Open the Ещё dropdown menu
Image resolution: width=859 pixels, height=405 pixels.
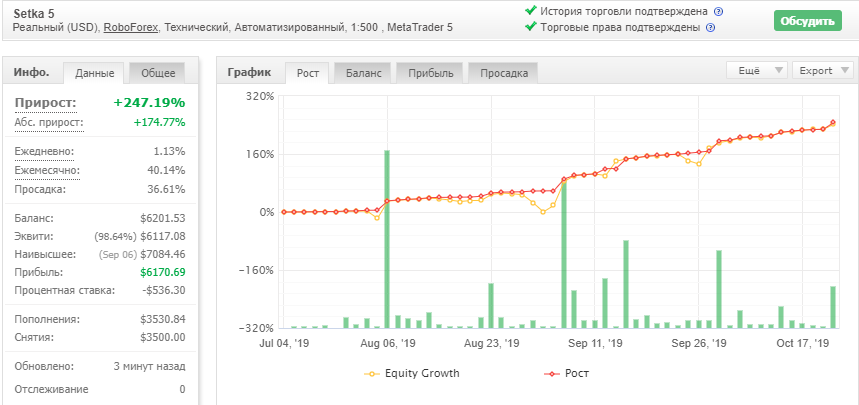coord(757,70)
